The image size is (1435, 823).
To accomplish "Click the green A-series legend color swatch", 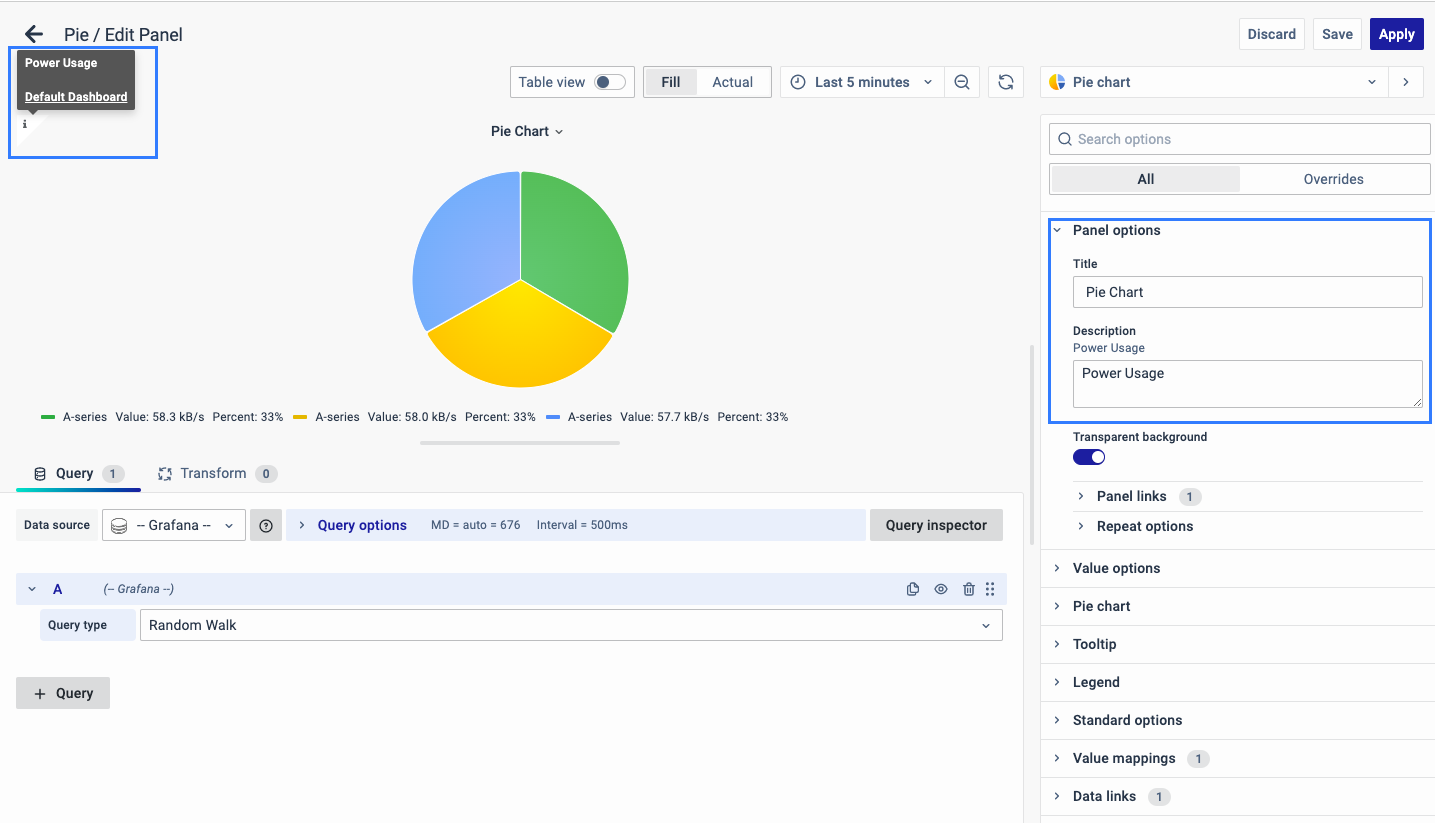I will pos(48,417).
